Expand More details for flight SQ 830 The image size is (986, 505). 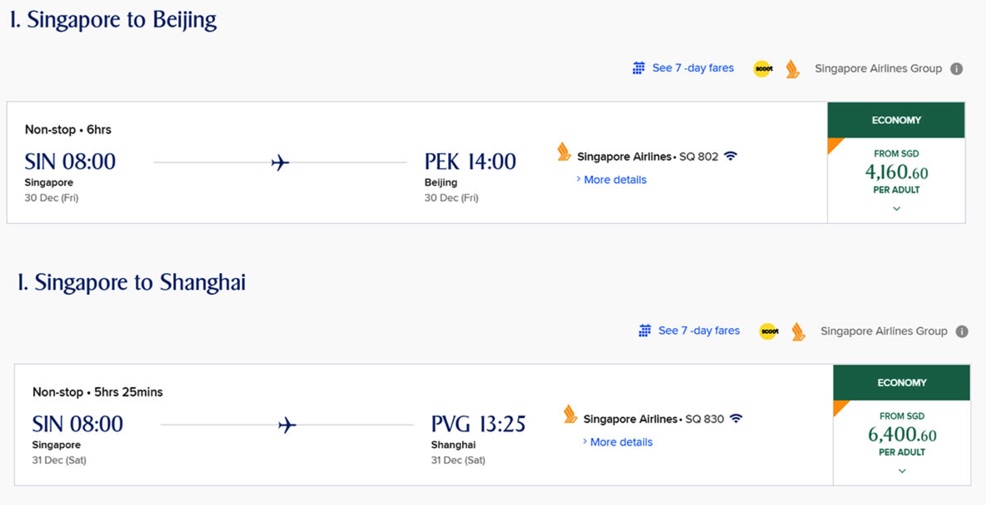(x=618, y=442)
